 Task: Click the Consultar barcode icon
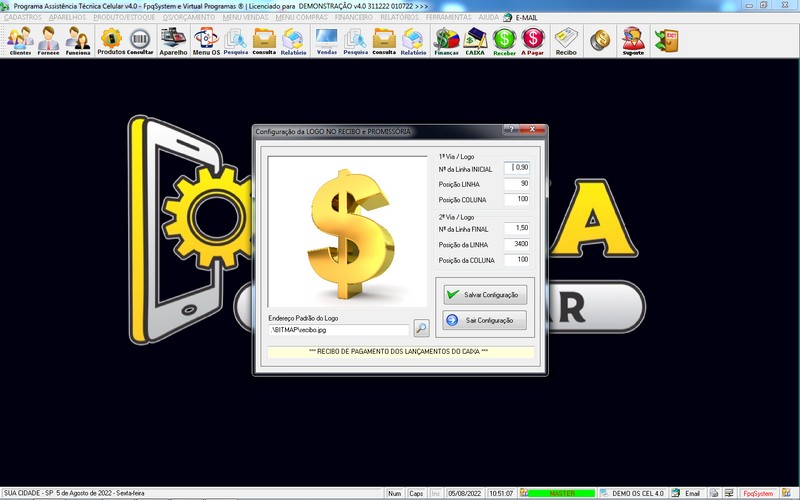(x=140, y=41)
